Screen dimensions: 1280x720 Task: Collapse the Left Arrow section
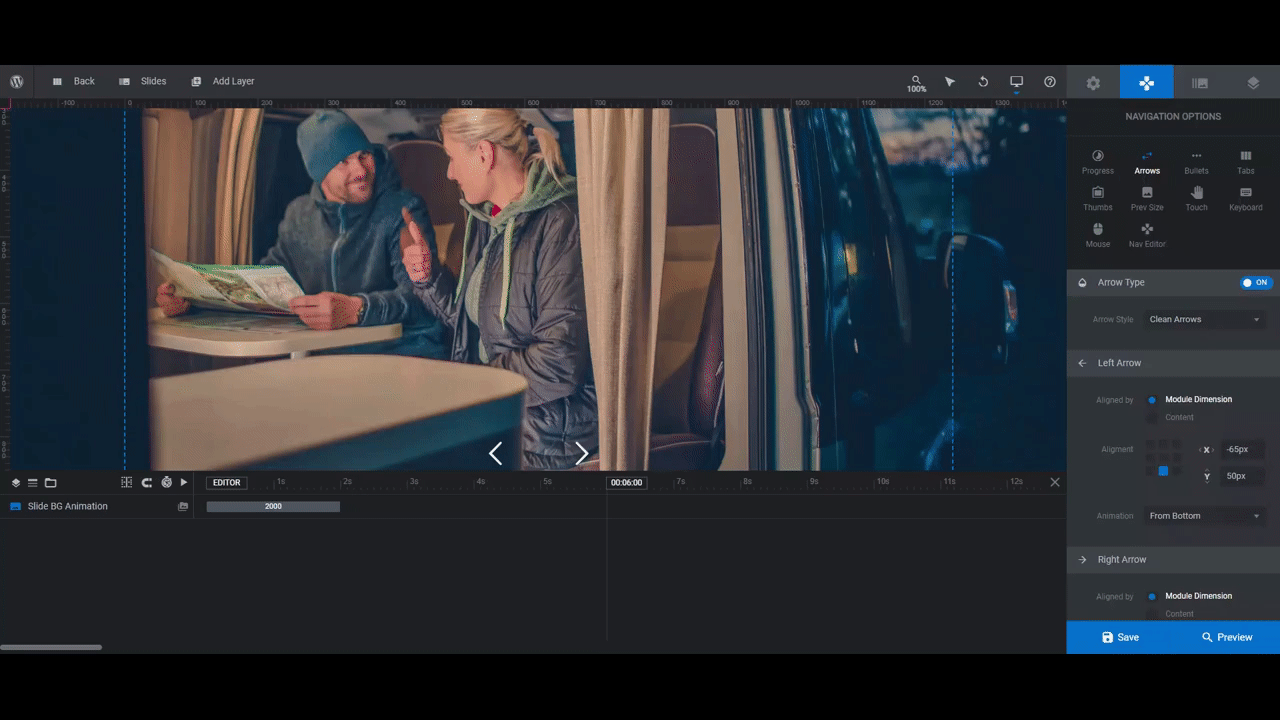pyautogui.click(x=1173, y=363)
